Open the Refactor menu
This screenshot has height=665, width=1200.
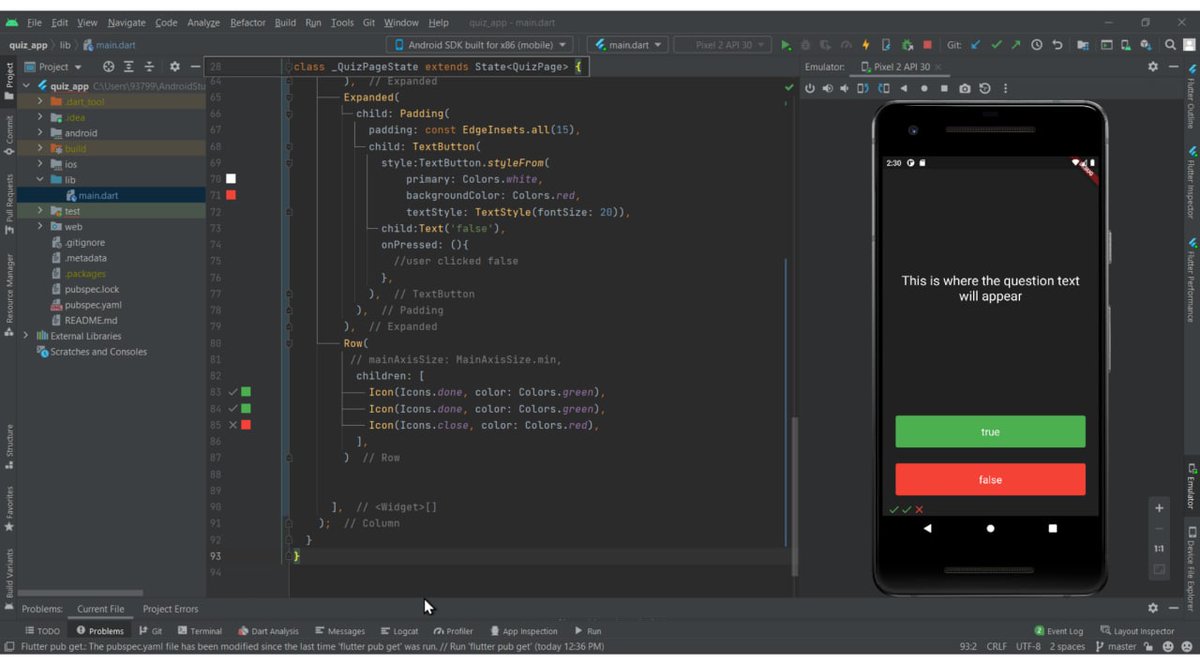click(x=248, y=22)
